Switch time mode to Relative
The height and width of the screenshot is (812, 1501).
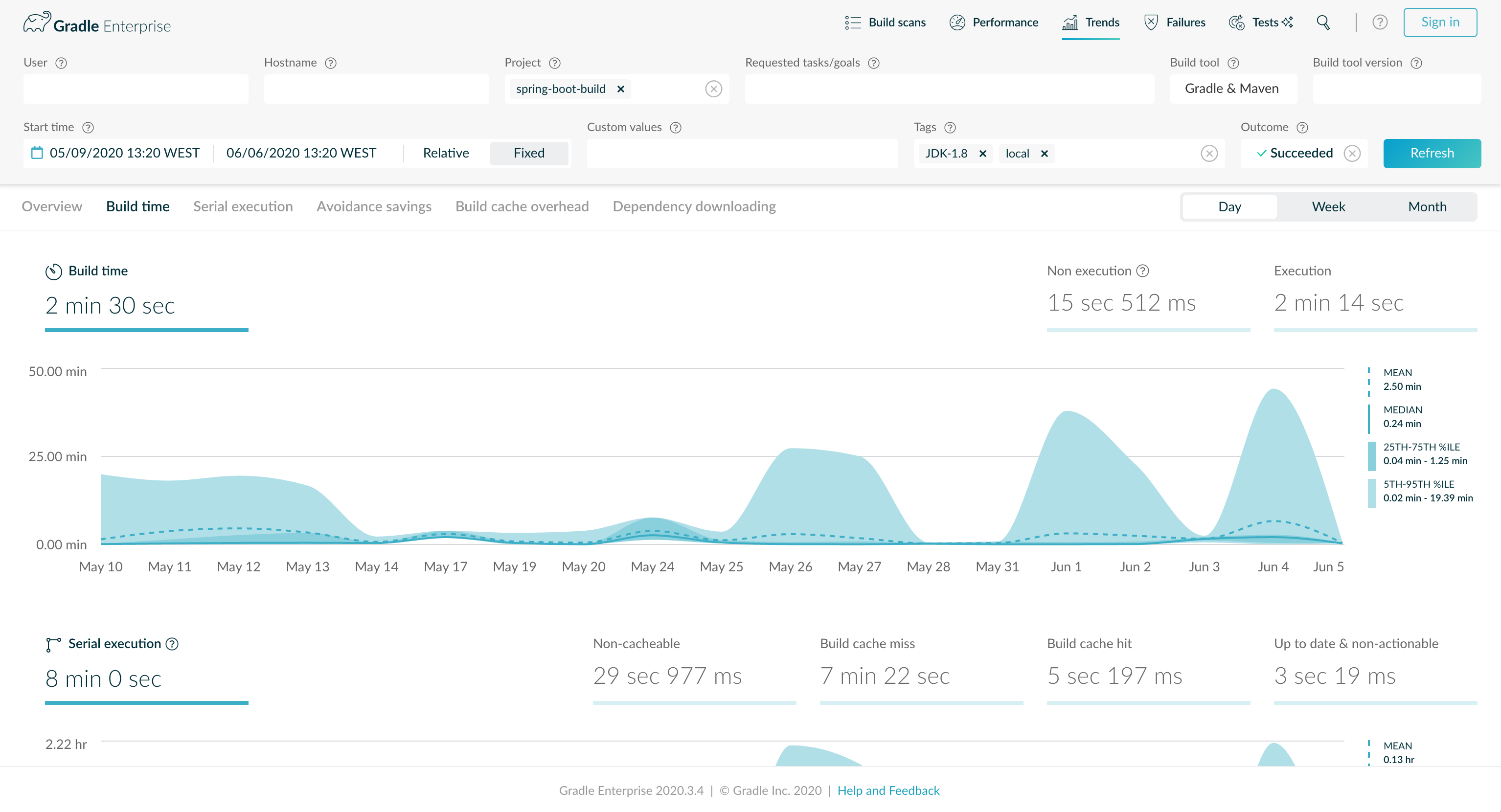point(446,153)
